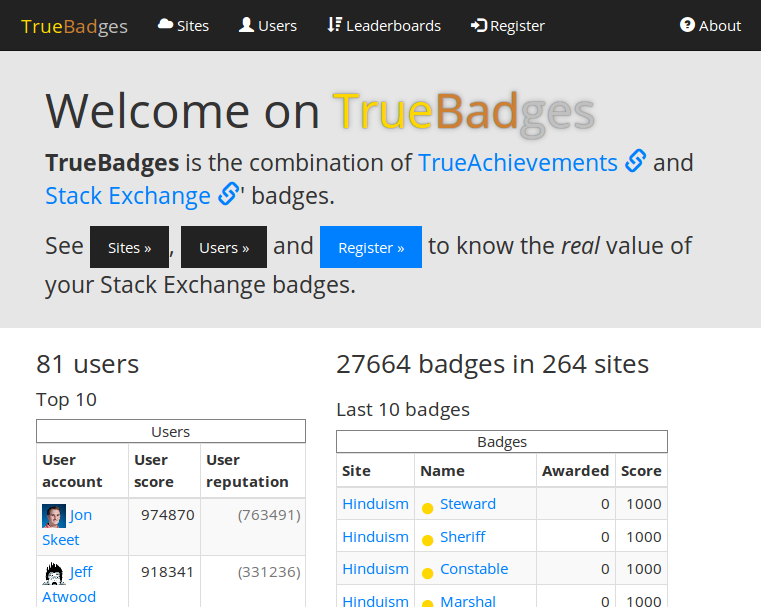Select the score 918341 cell

pyautogui.click(x=165, y=581)
